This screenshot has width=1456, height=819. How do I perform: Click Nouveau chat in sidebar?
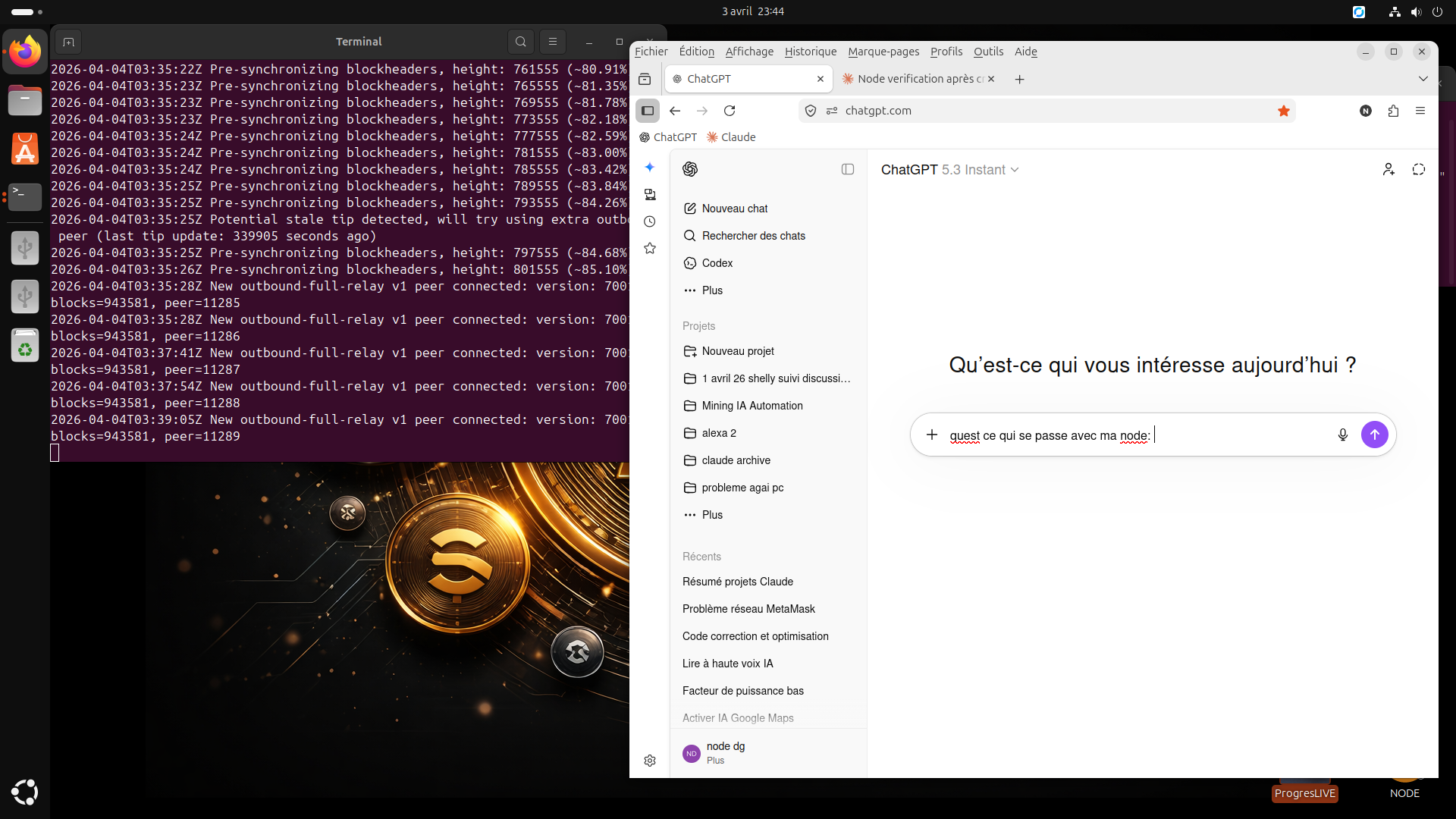pyautogui.click(x=734, y=209)
